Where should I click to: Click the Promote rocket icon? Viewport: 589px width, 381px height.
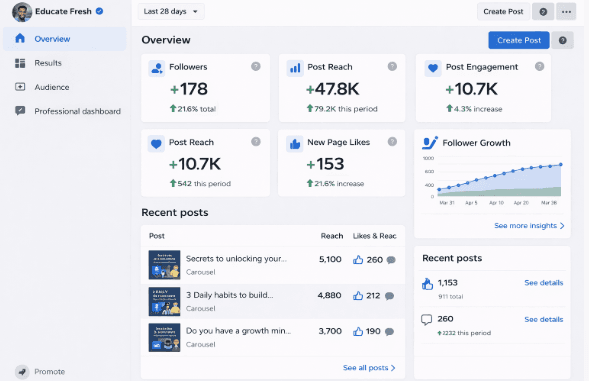pyautogui.click(x=22, y=372)
